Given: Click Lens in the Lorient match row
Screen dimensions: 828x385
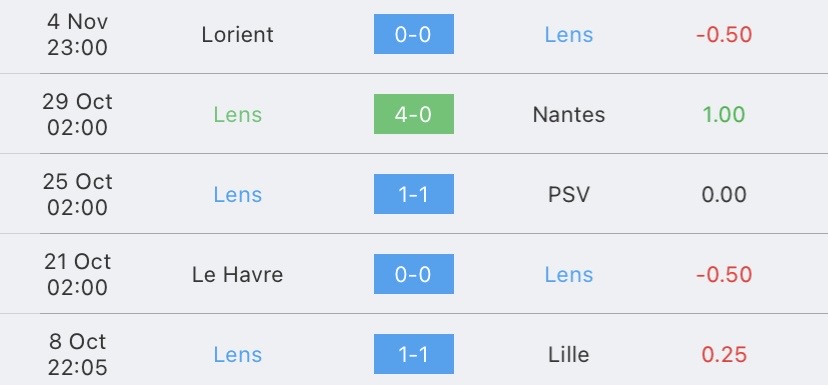Looking at the screenshot, I should tap(569, 35).
